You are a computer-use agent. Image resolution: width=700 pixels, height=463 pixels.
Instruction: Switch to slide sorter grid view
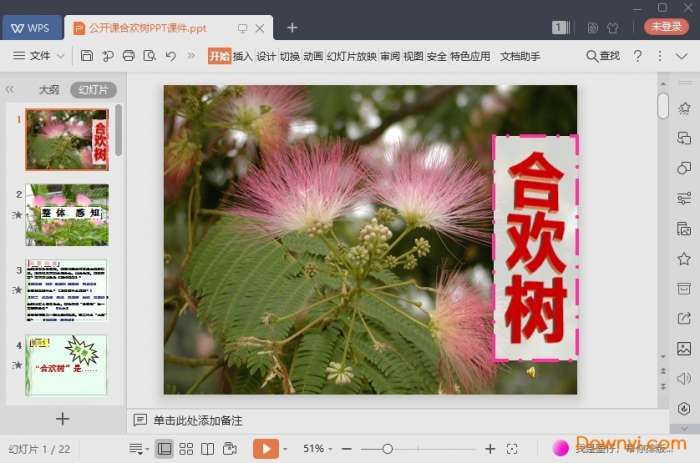point(186,449)
